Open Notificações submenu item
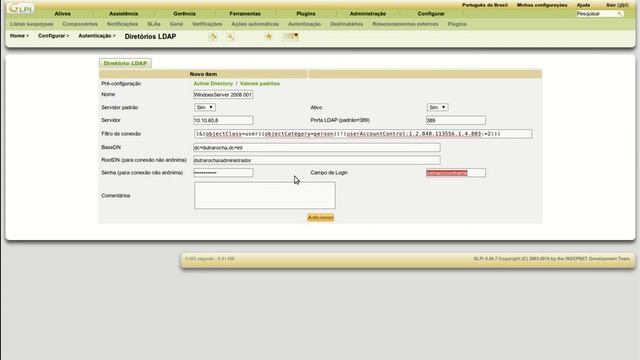The width and height of the screenshot is (640, 360). 122,24
